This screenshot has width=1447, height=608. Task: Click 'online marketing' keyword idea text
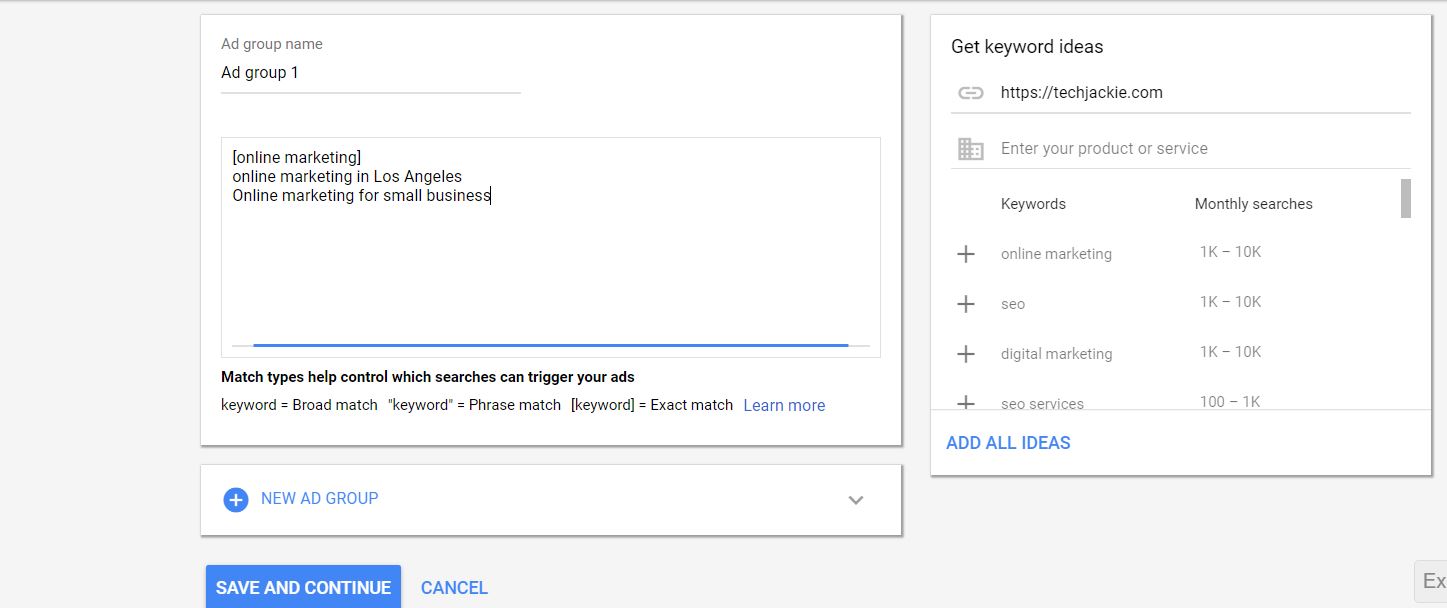(1056, 254)
